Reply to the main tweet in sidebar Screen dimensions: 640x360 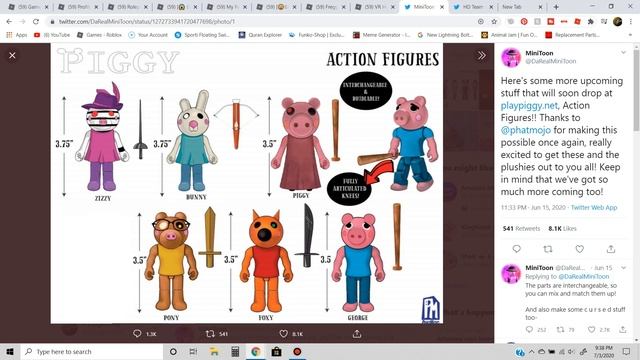(516, 249)
